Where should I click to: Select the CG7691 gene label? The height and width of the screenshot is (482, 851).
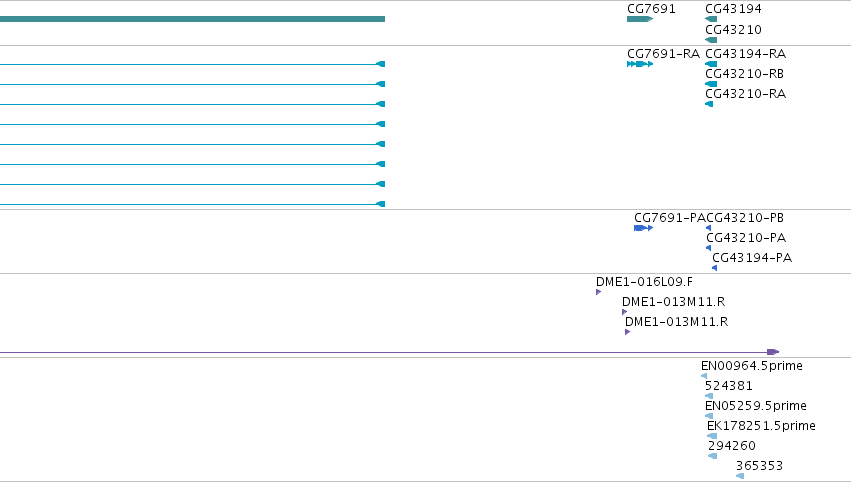(x=651, y=9)
